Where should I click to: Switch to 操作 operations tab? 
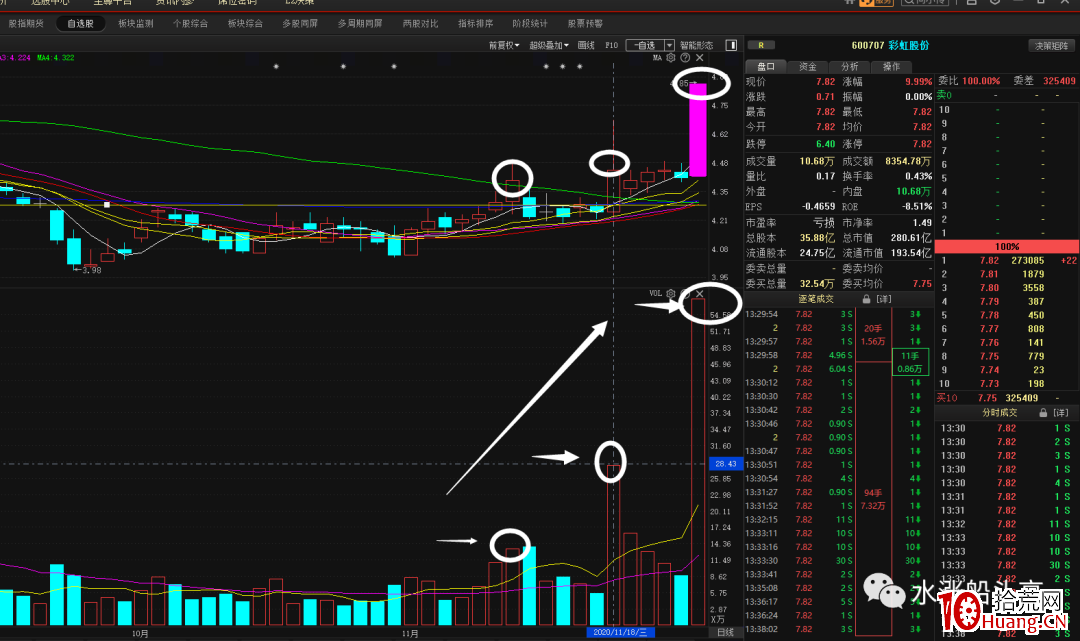pos(891,67)
